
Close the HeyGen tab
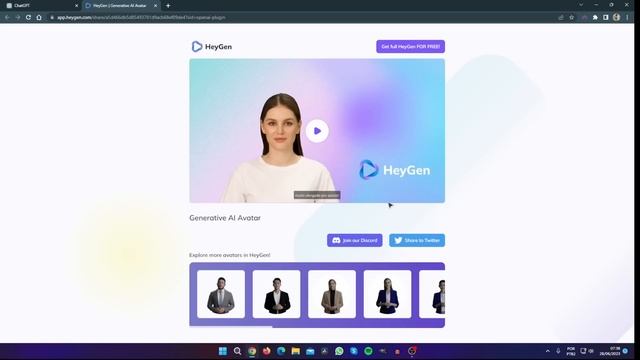156,6
